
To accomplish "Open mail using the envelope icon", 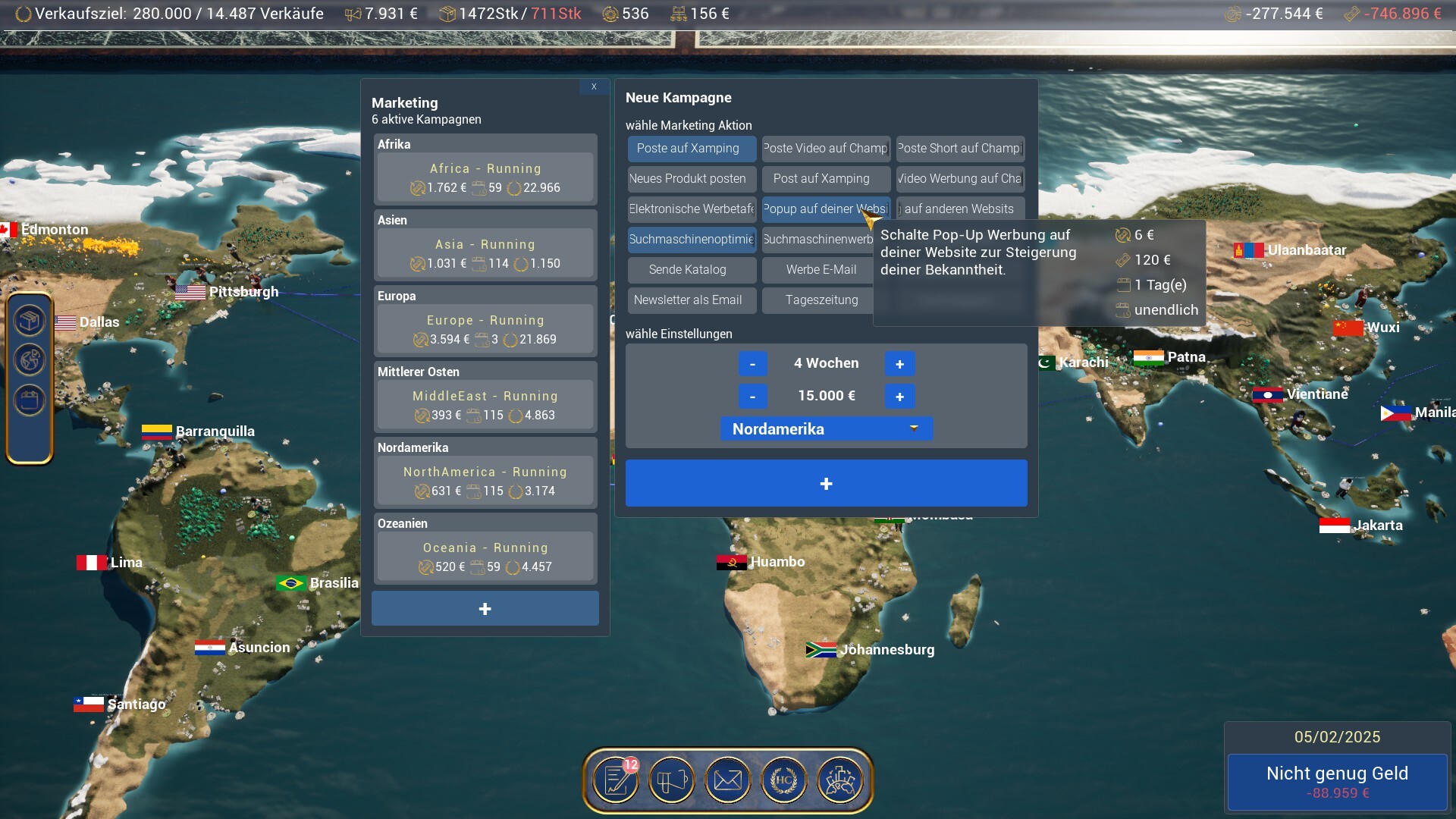I will click(729, 780).
